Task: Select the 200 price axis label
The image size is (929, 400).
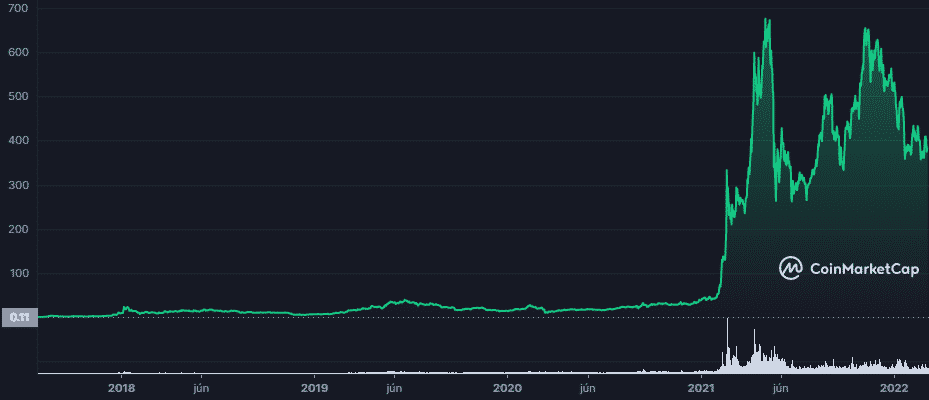Action: (17, 229)
